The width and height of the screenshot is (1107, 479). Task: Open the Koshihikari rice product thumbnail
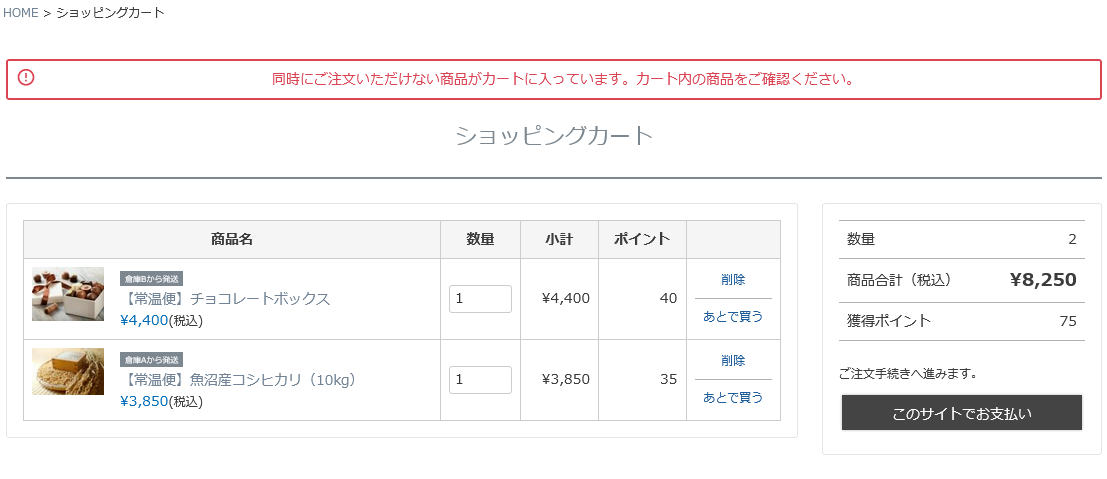68,372
